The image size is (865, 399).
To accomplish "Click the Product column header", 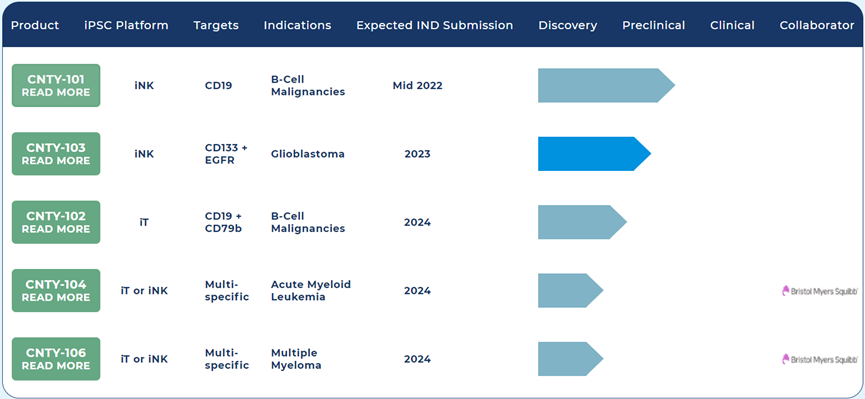I will click(x=35, y=25).
